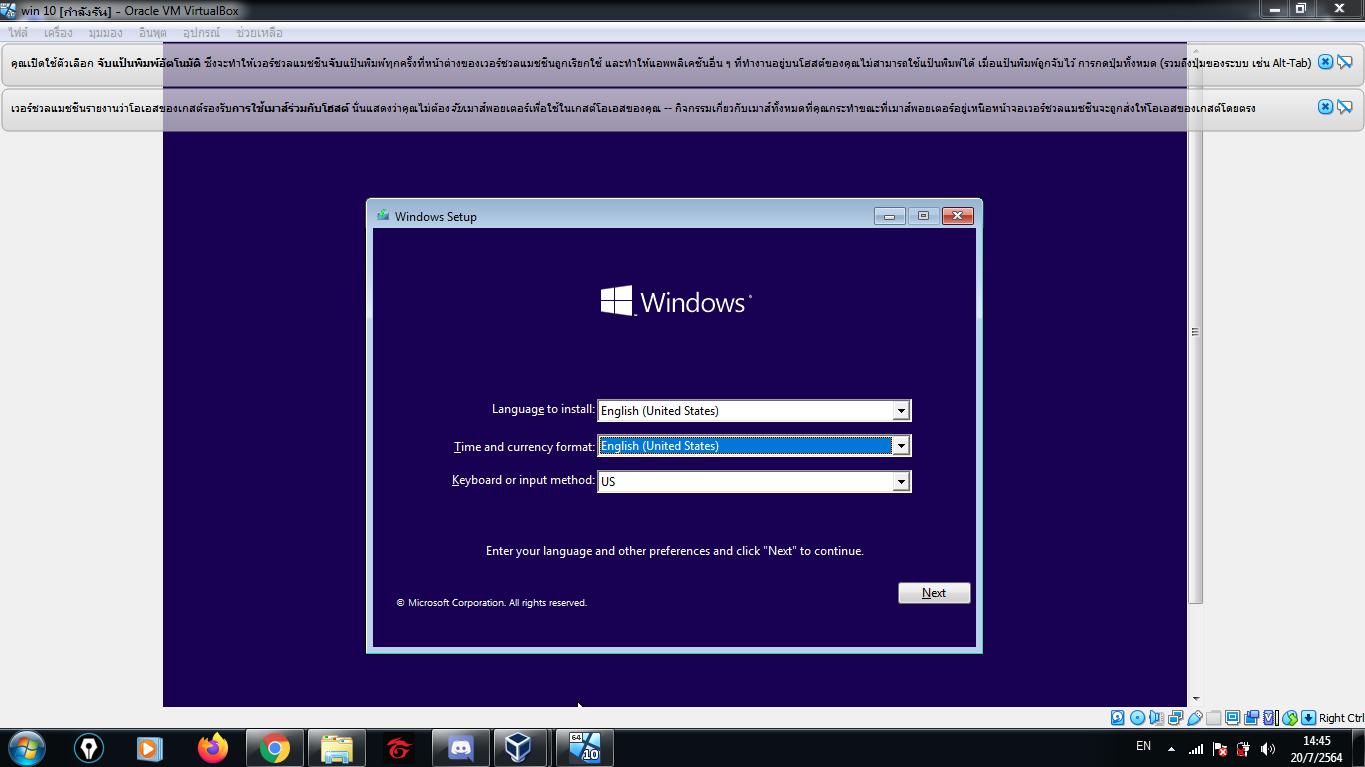Open the lightbulb app on taskbar
Image resolution: width=1365 pixels, height=767 pixels.
[x=88, y=747]
